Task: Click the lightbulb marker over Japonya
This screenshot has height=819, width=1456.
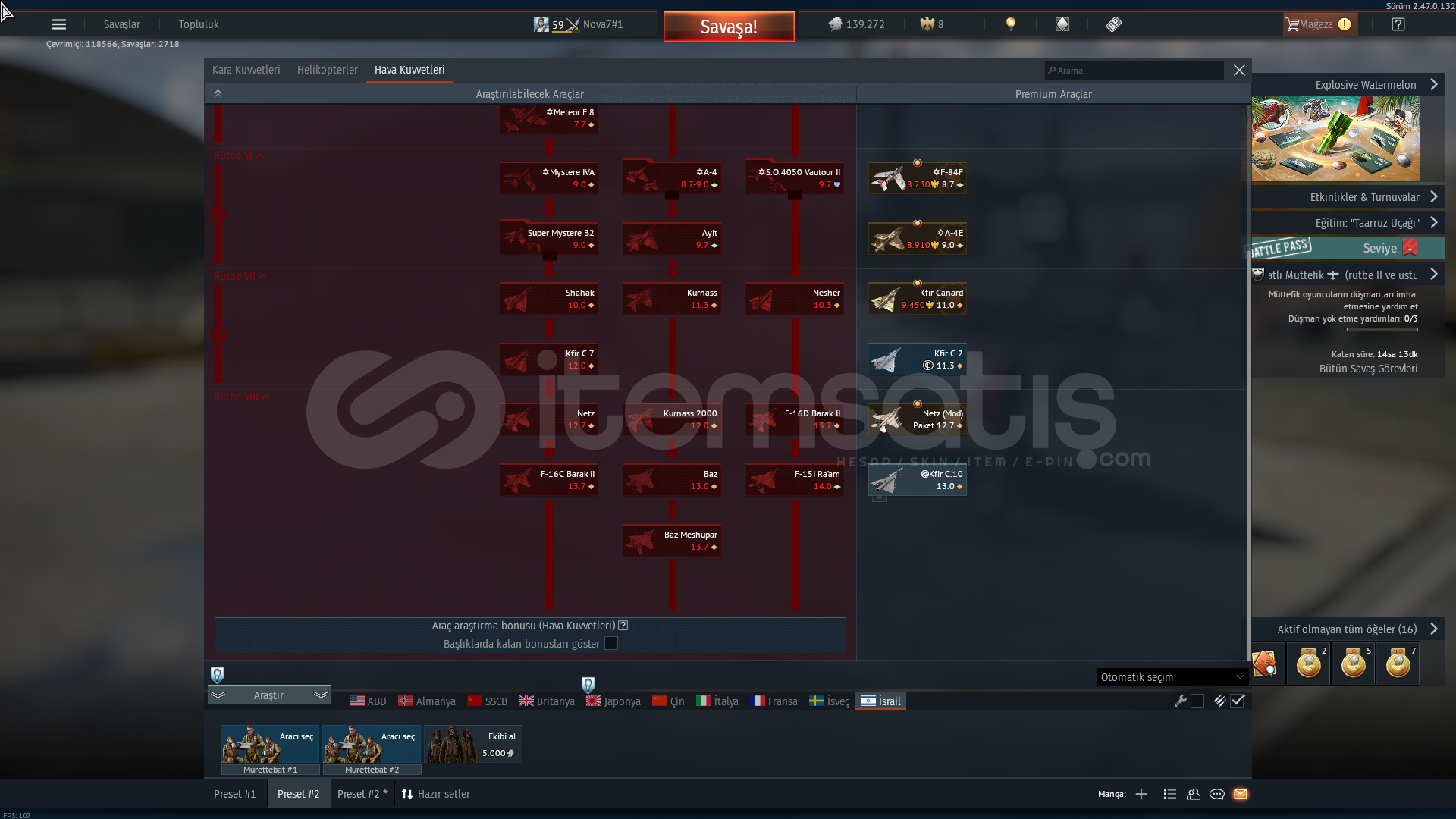Action: (588, 685)
